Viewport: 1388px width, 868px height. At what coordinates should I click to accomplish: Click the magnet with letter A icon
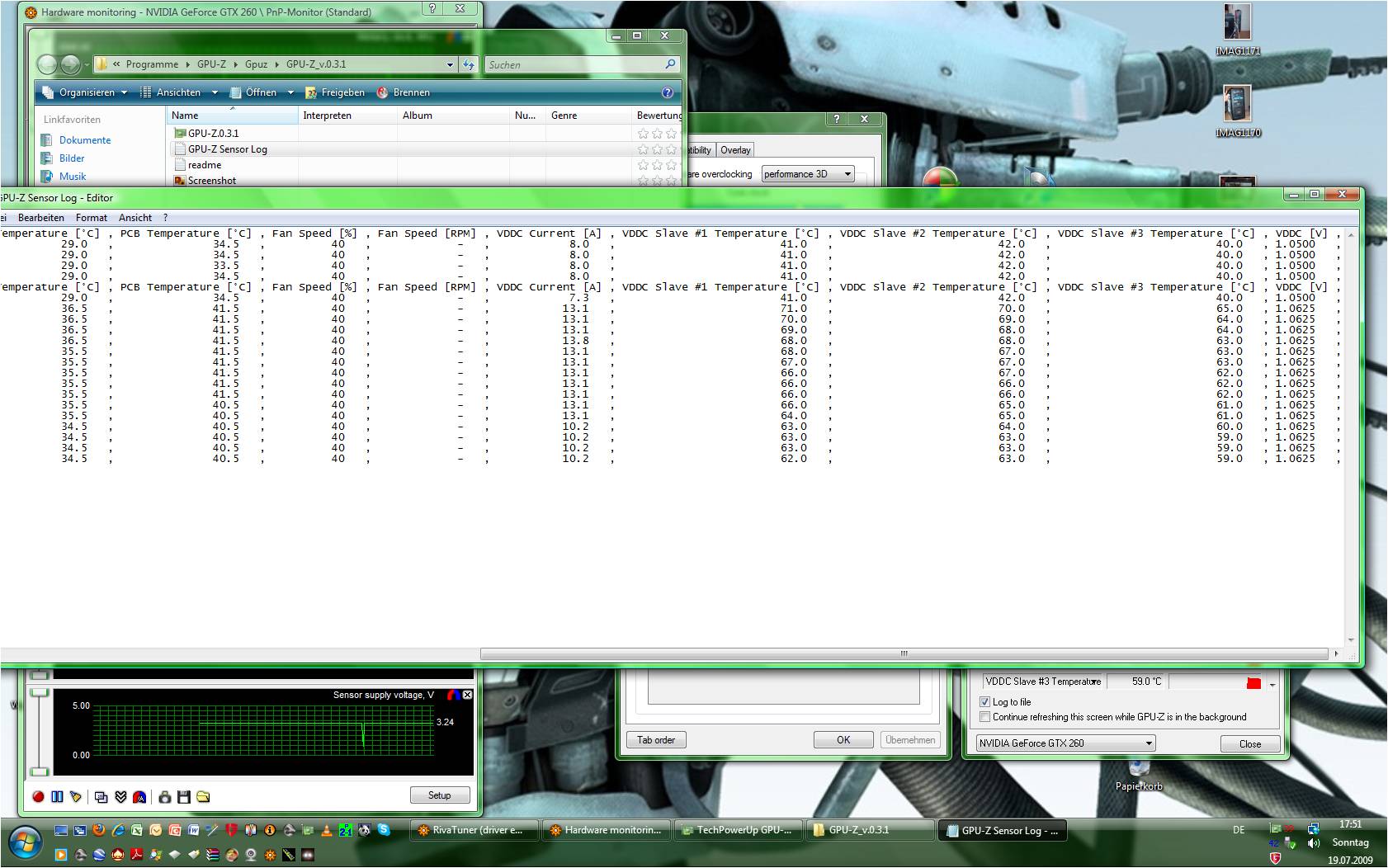tap(139, 796)
